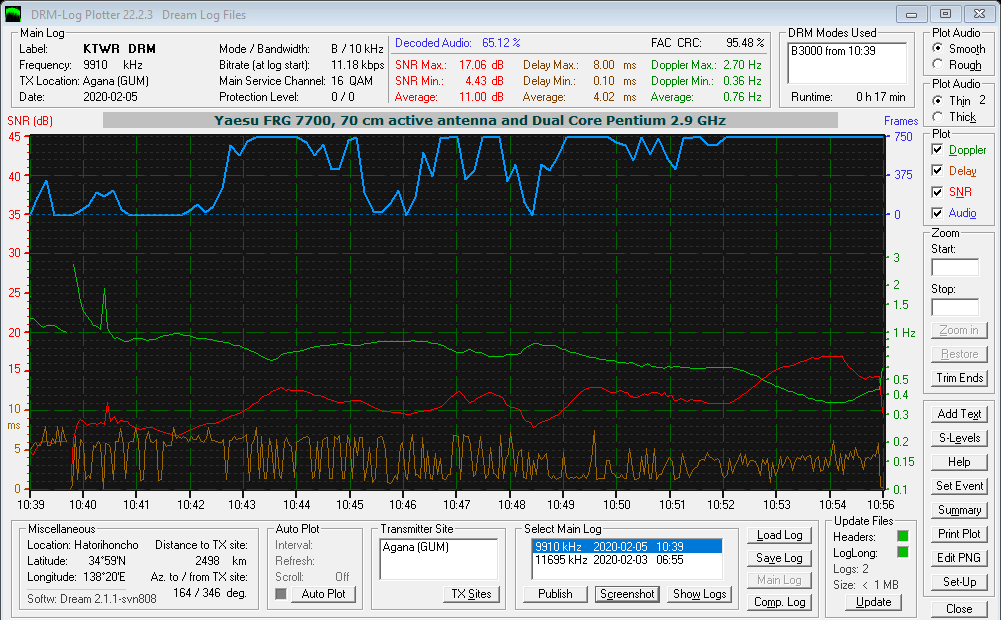Click the Runtime 0 h 17 min value
1001x620 pixels.
coord(881,97)
